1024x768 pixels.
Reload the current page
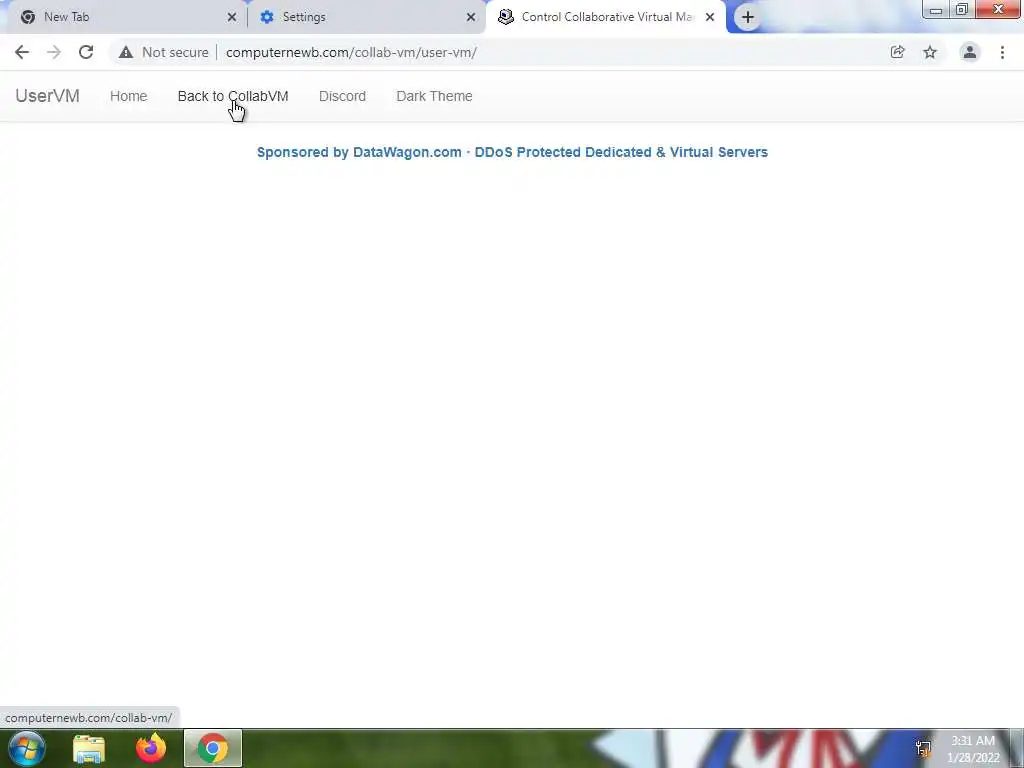coord(86,52)
